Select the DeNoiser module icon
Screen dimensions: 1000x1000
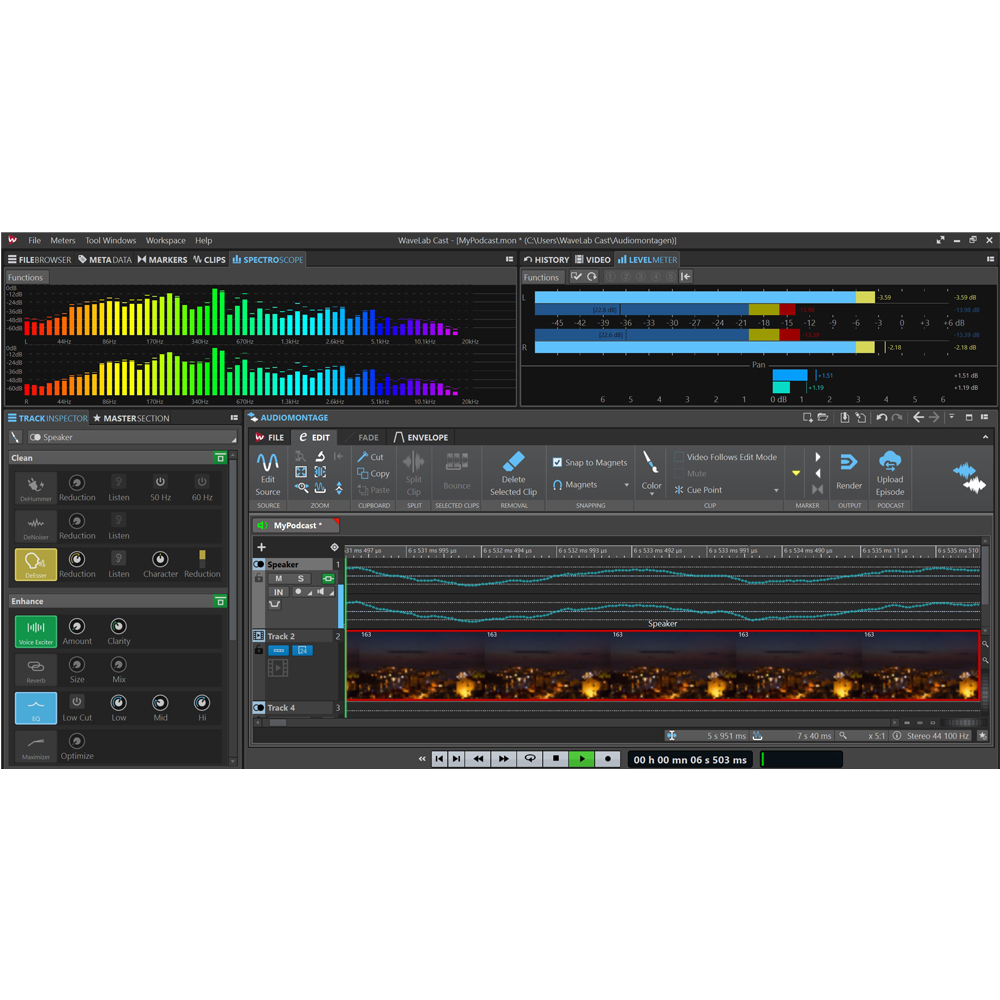36,526
